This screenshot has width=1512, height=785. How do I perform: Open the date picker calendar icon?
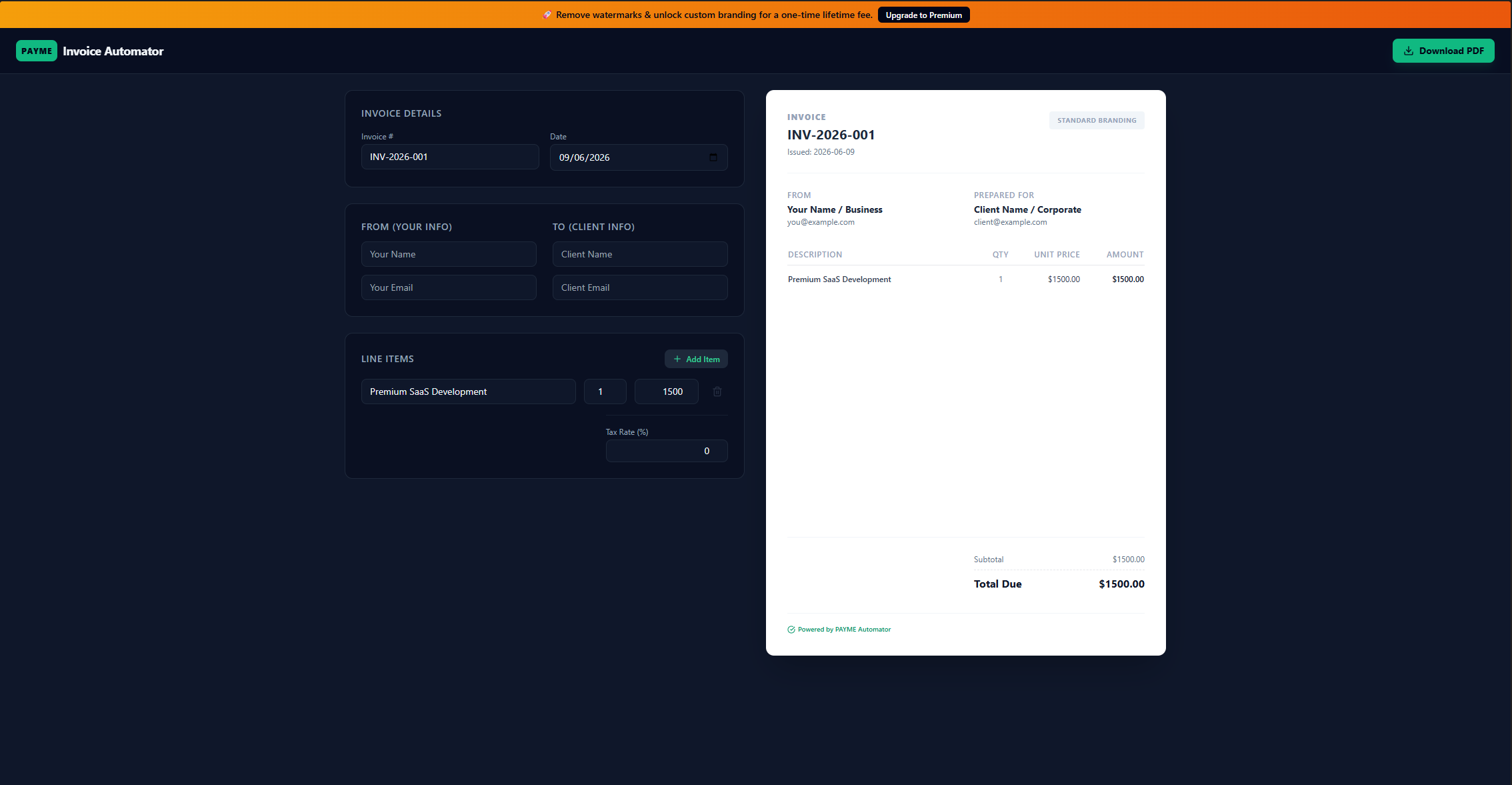[713, 157]
